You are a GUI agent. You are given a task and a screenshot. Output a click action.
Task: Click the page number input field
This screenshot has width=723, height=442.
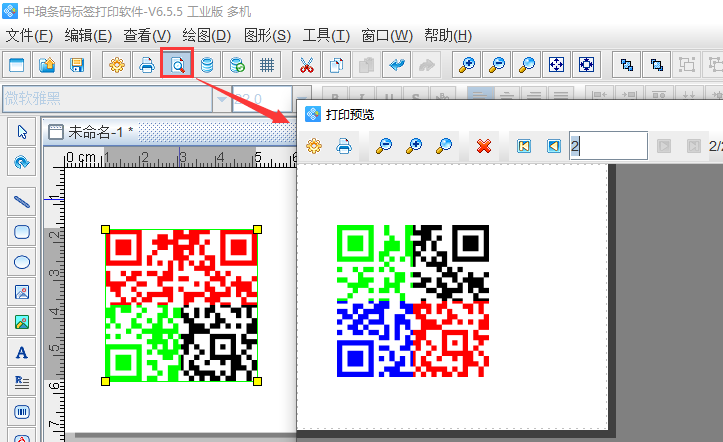608,146
